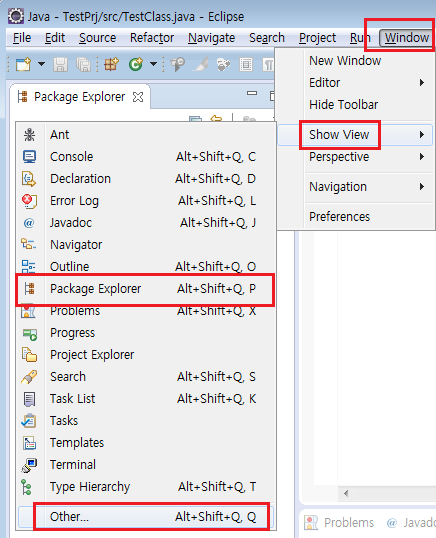Open the Console view

(146, 157)
